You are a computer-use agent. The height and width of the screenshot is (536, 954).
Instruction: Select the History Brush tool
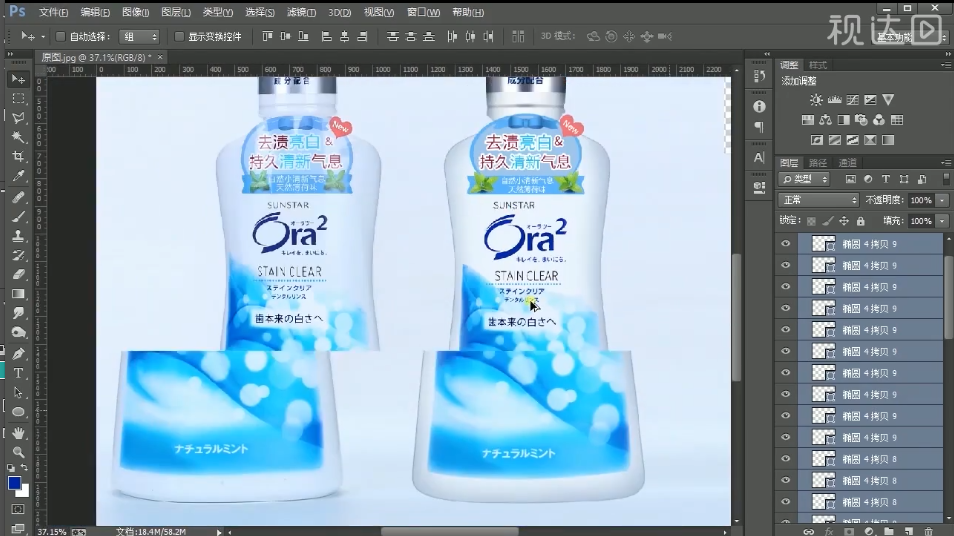(18, 256)
